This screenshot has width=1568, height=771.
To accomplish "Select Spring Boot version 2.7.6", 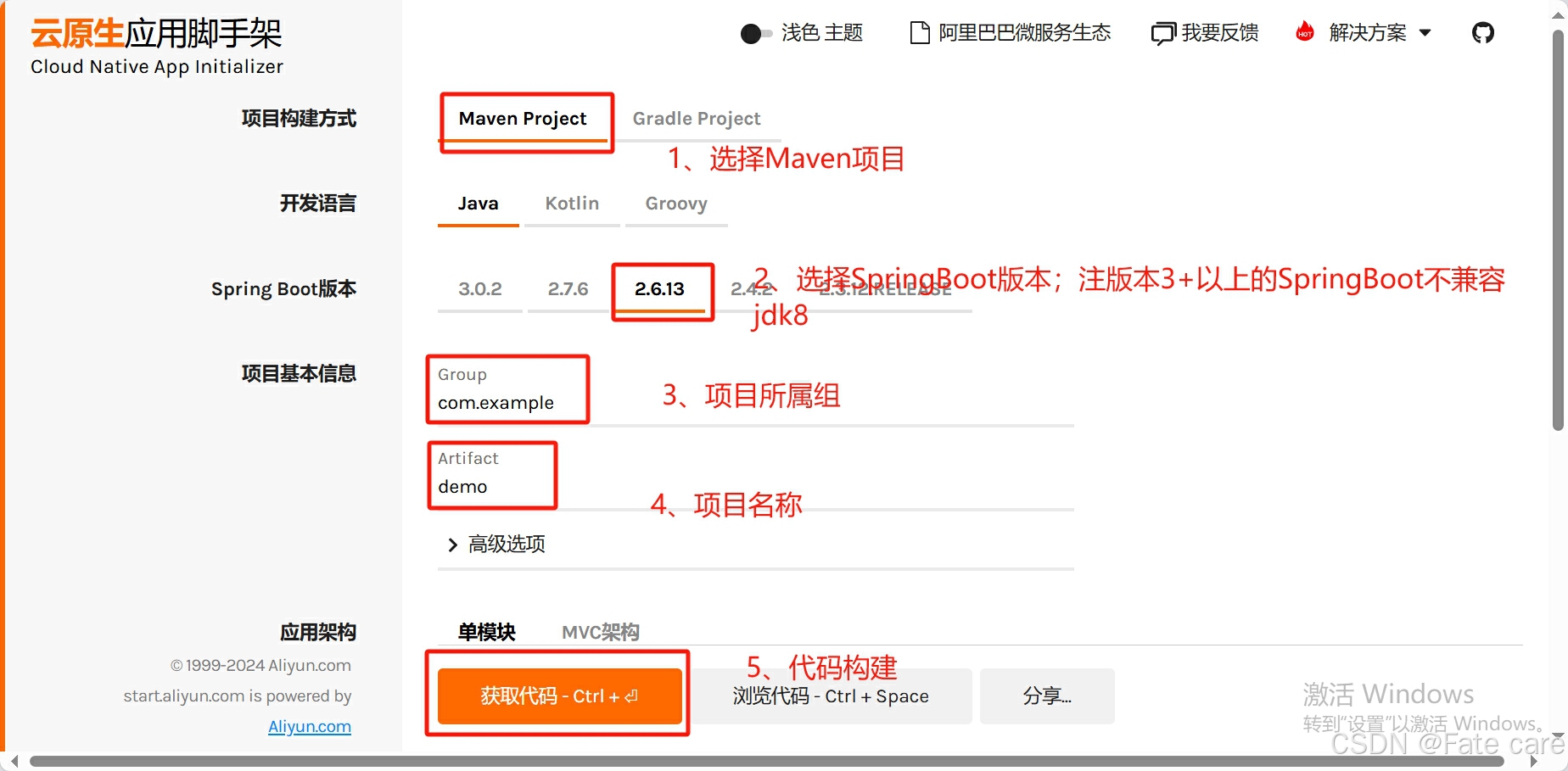I will pos(568,289).
